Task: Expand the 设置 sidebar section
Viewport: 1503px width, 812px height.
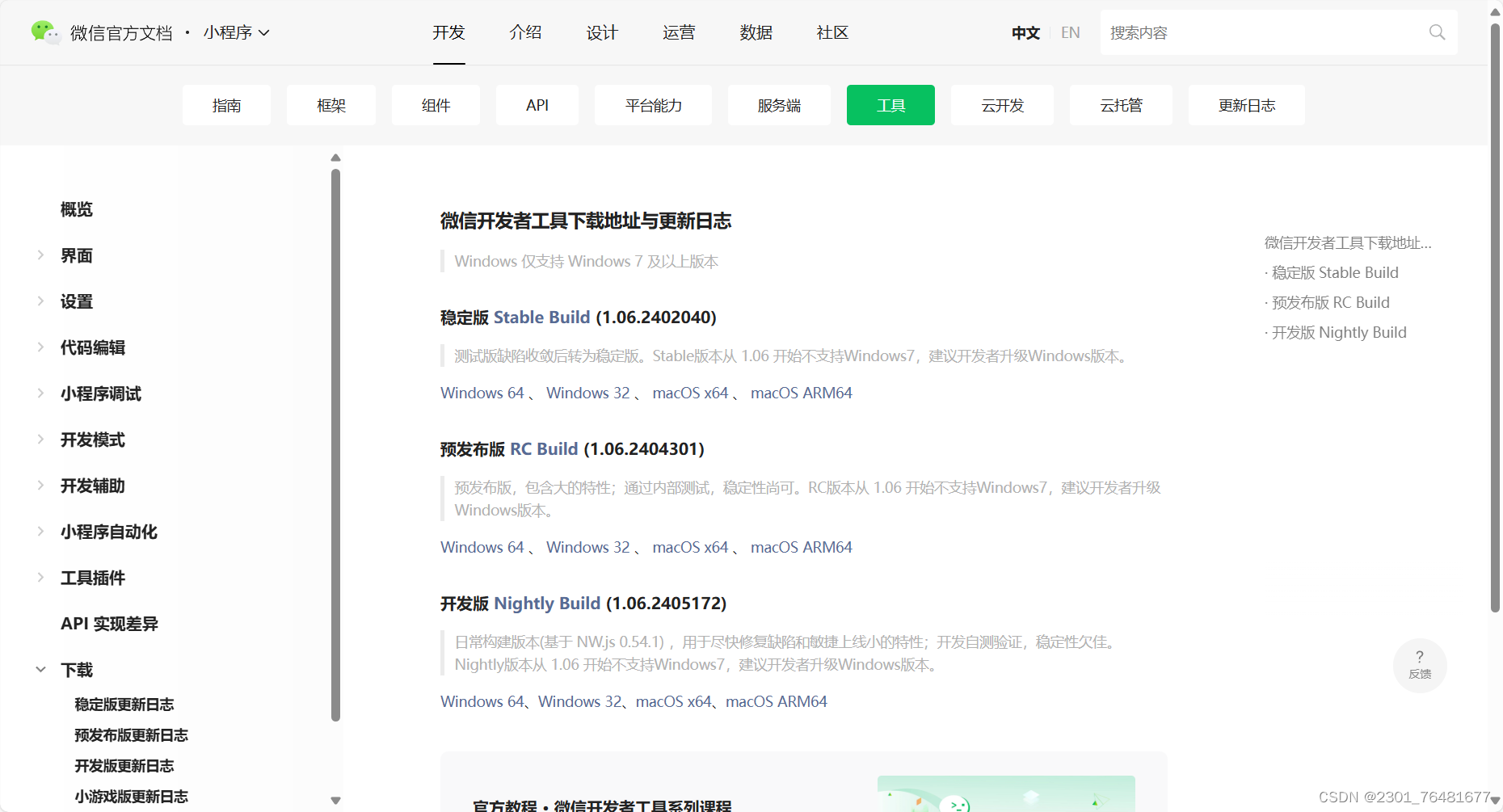Action: [x=40, y=301]
